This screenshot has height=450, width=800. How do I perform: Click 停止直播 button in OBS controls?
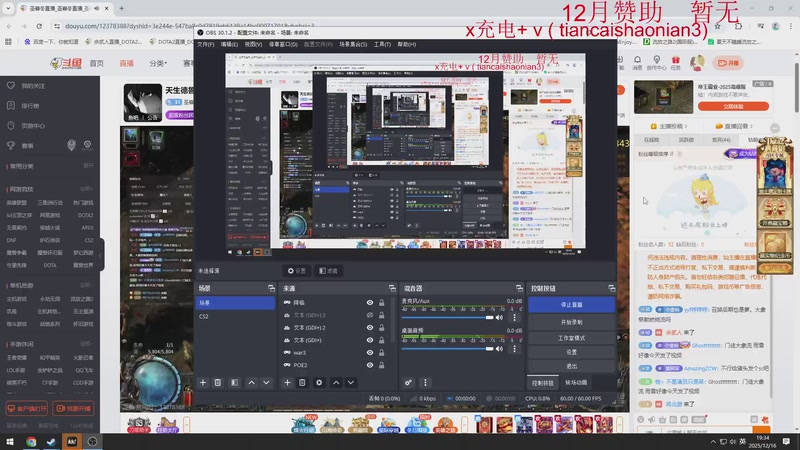pos(571,305)
